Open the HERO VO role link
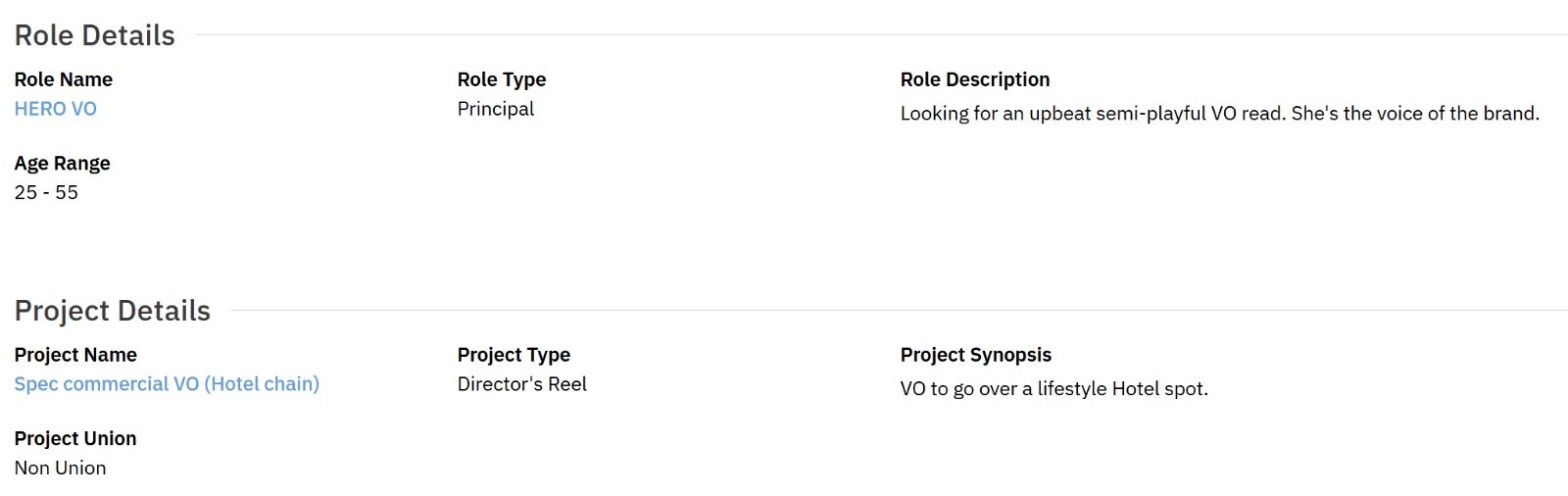The height and width of the screenshot is (496, 1568). 56,109
